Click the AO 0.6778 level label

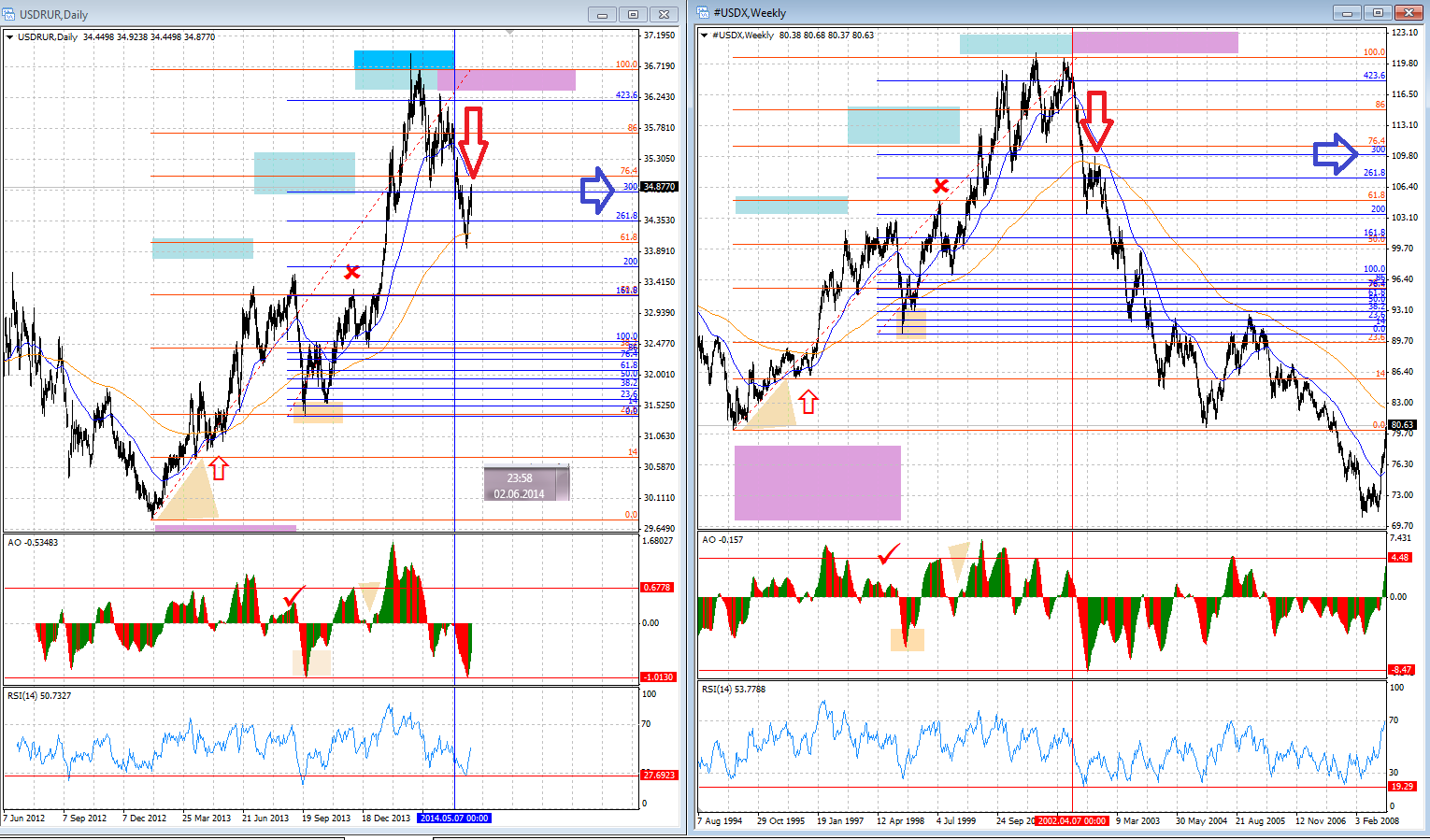pyautogui.click(x=657, y=588)
